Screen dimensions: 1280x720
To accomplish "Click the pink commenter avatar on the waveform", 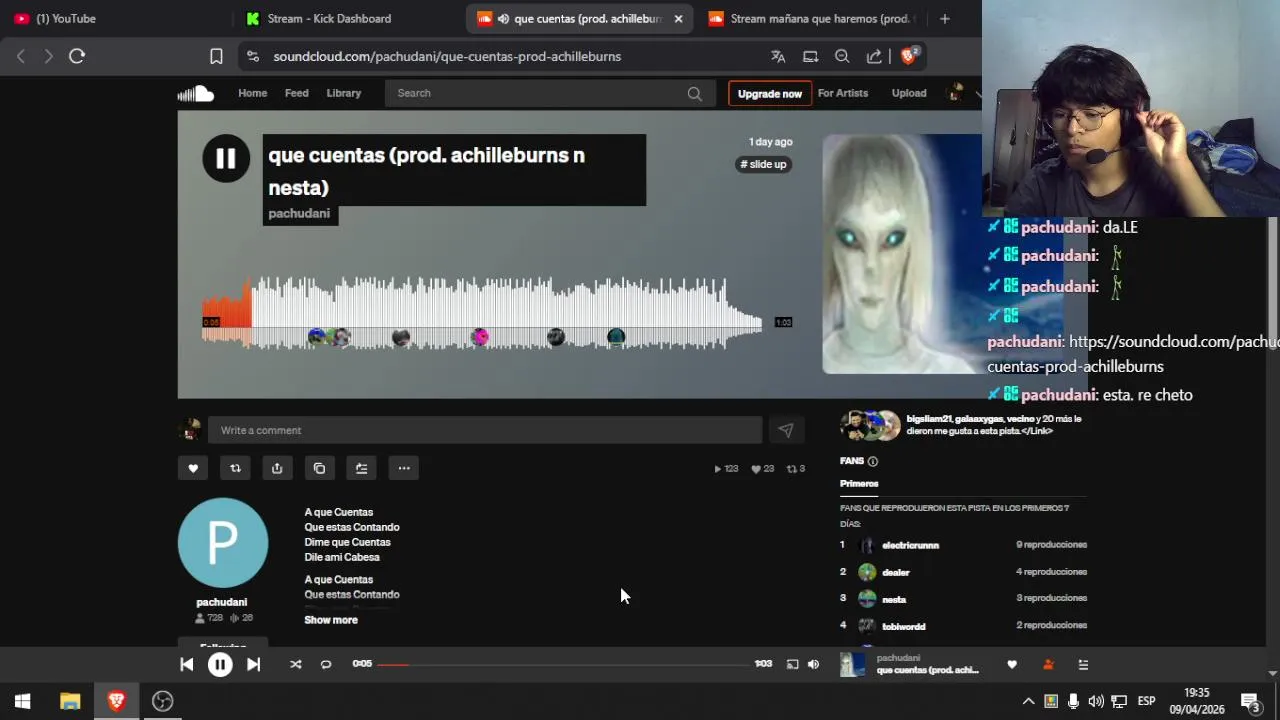I will pos(480,337).
